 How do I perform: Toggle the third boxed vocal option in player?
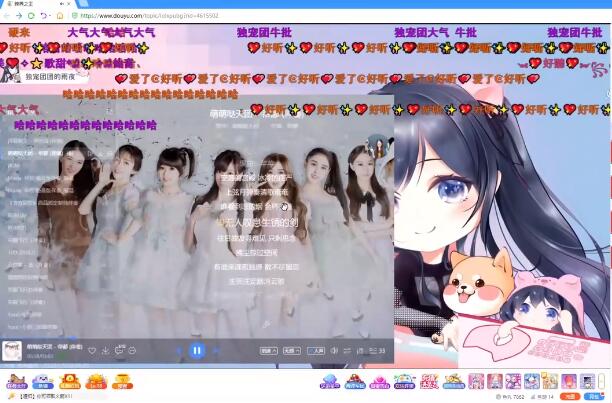point(315,350)
